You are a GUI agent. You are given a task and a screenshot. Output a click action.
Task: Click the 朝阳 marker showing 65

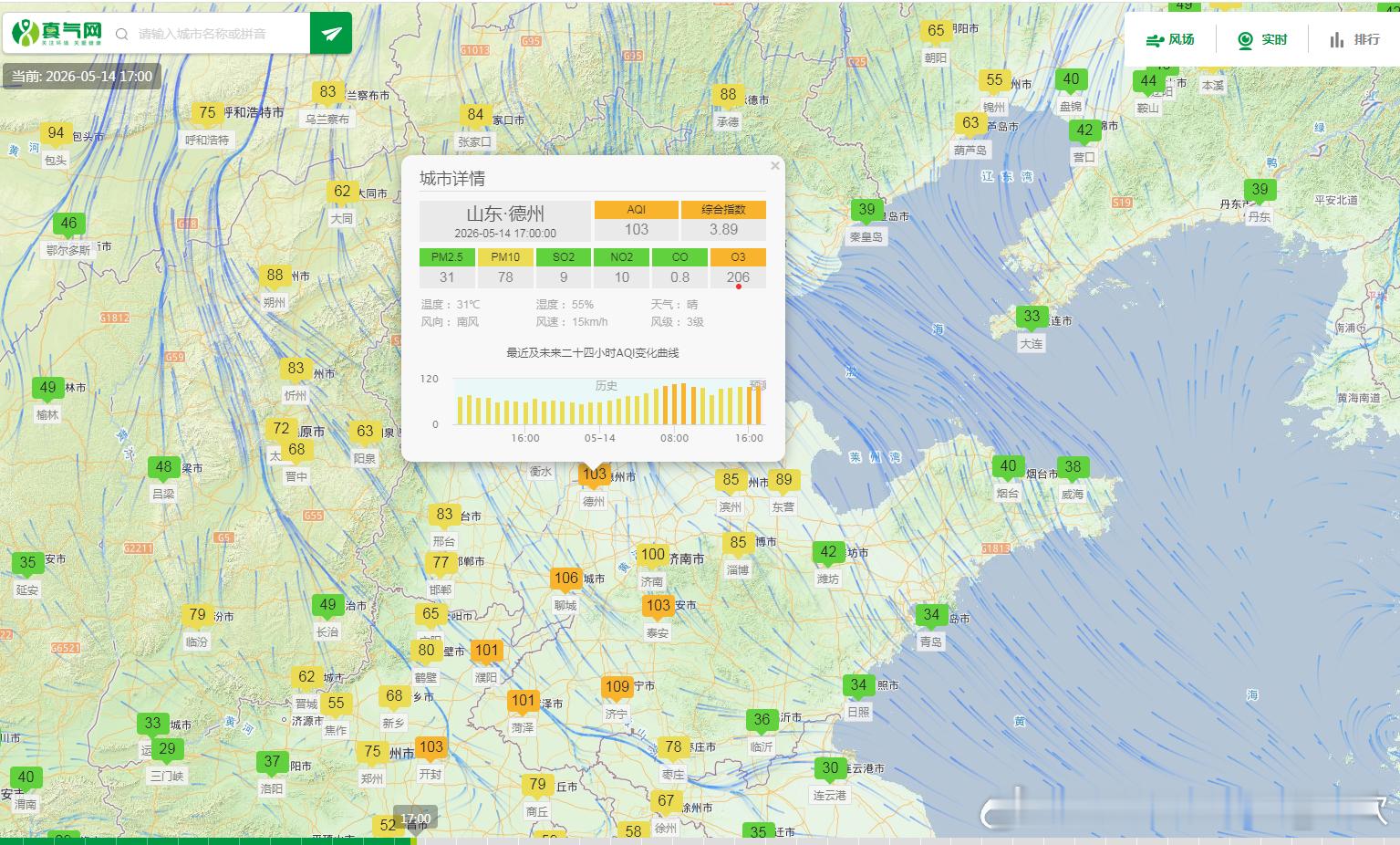936,31
